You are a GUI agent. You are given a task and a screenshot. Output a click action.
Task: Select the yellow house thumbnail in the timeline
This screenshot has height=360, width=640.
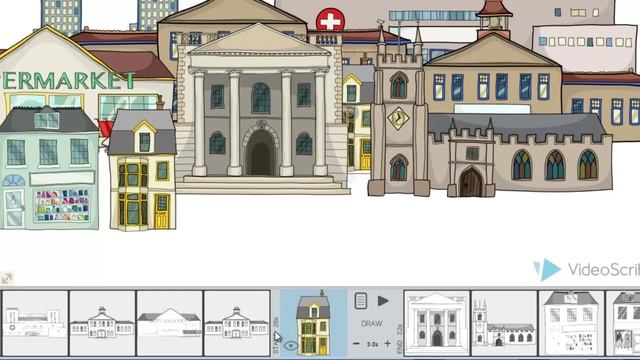coord(313,323)
